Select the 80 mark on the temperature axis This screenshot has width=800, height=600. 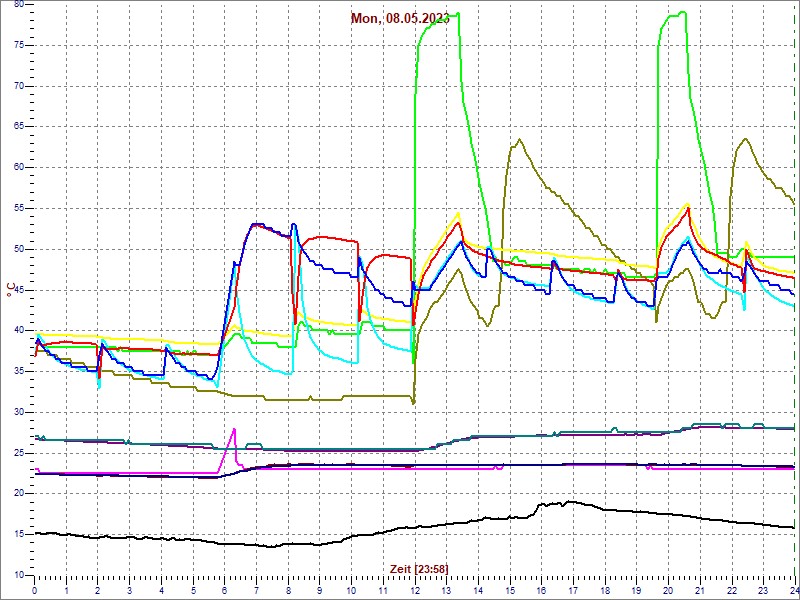[18, 5]
